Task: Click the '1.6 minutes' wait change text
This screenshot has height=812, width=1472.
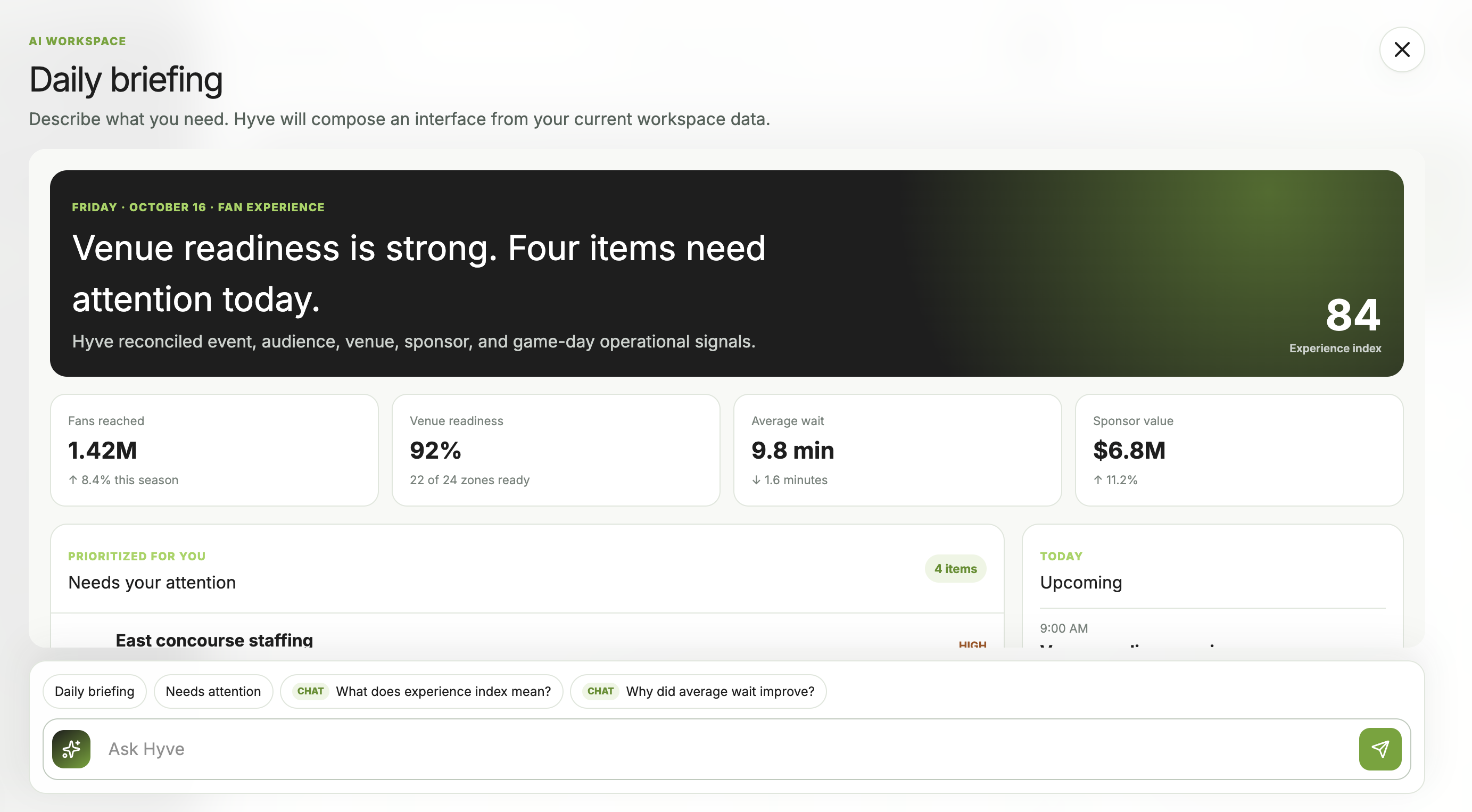Action: pos(789,480)
